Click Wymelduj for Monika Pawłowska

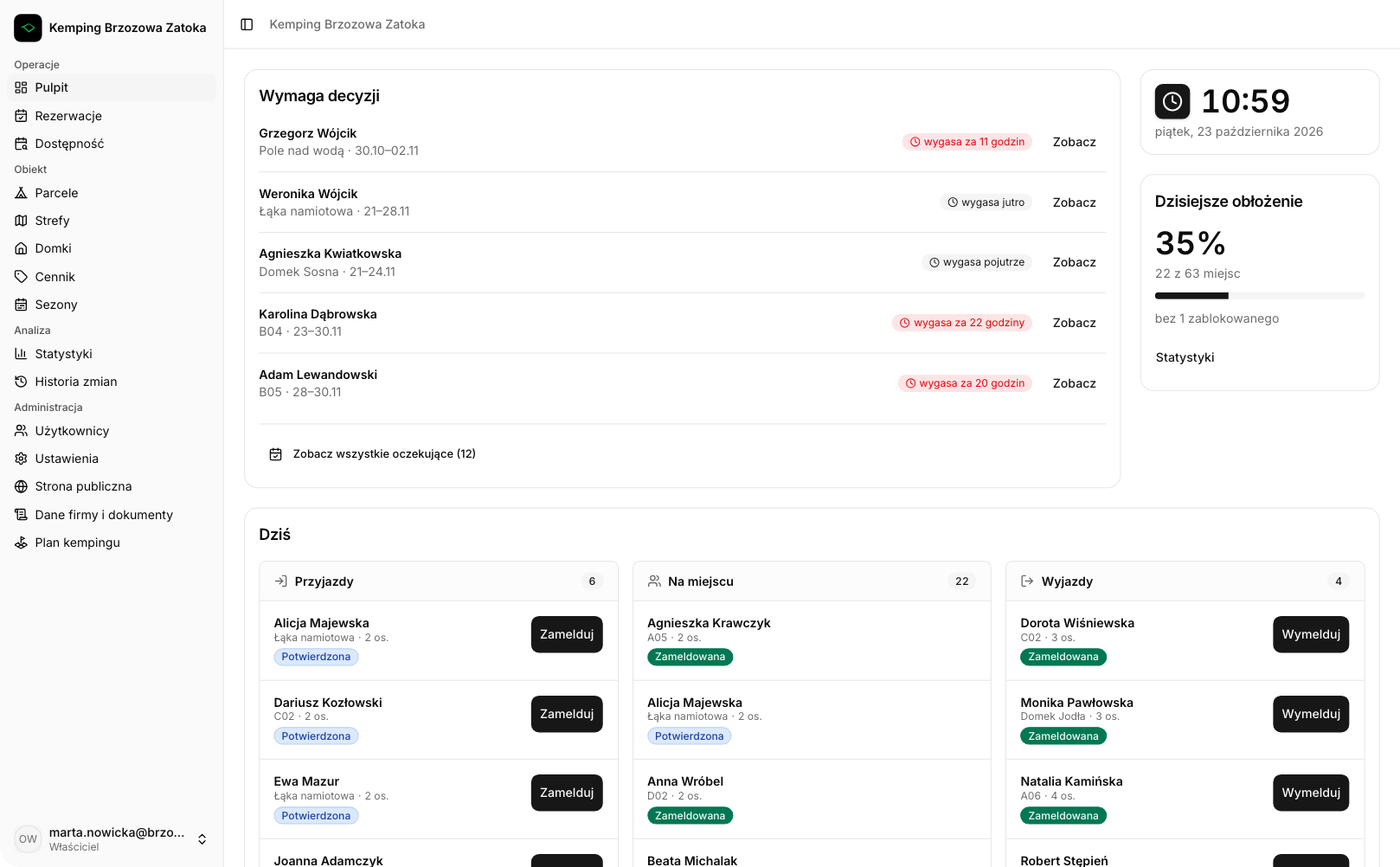click(1311, 714)
